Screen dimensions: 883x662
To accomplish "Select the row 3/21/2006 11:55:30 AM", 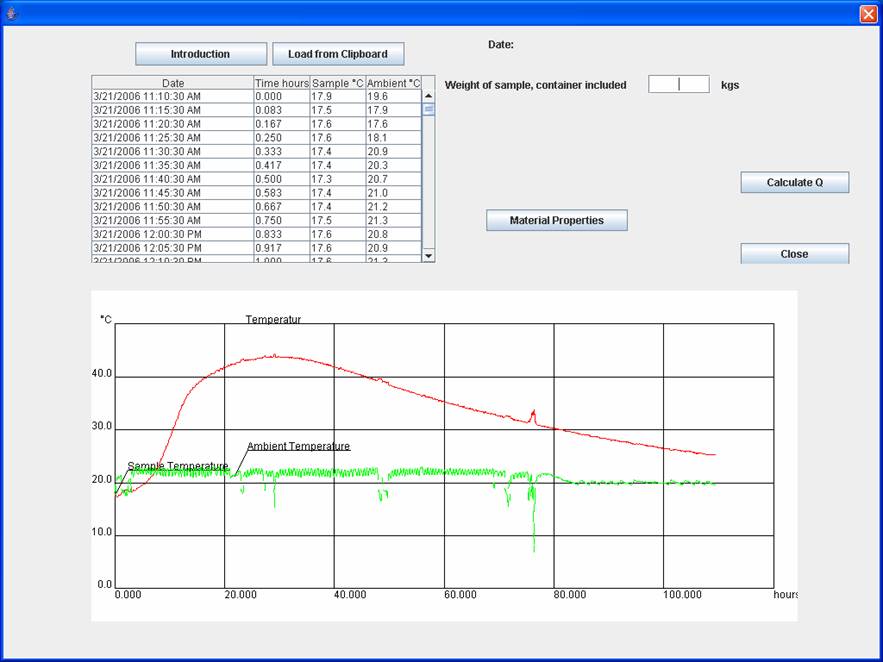I will [x=257, y=220].
